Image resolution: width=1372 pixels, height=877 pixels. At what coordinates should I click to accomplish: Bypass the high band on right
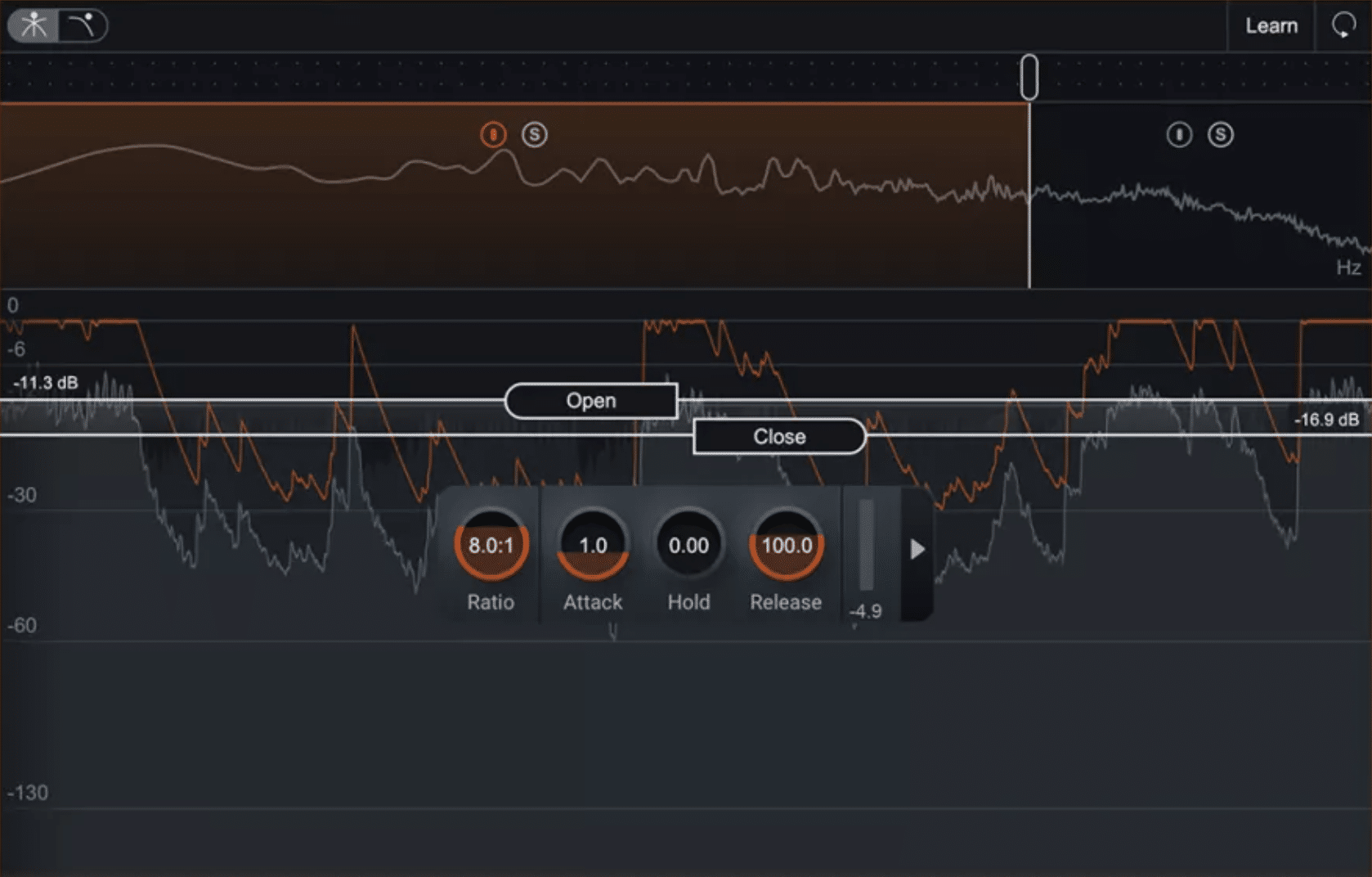[x=1179, y=134]
